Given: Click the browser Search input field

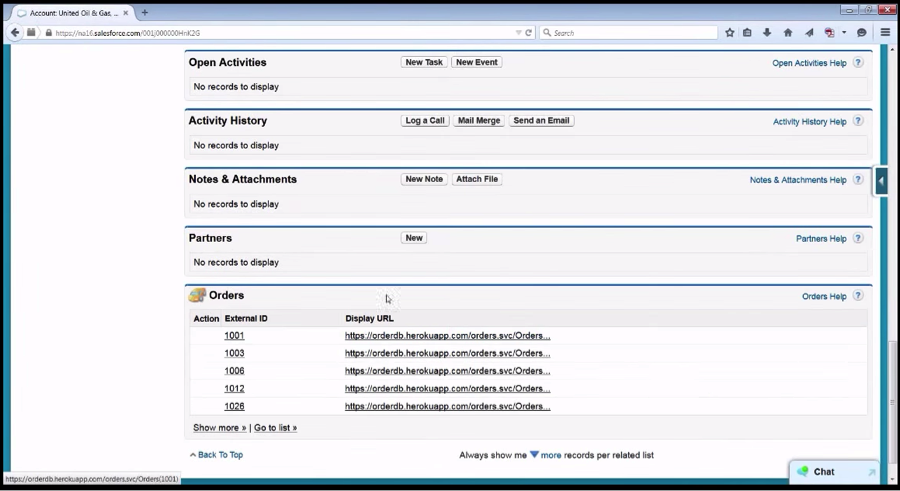Looking at the screenshot, I should (629, 33).
